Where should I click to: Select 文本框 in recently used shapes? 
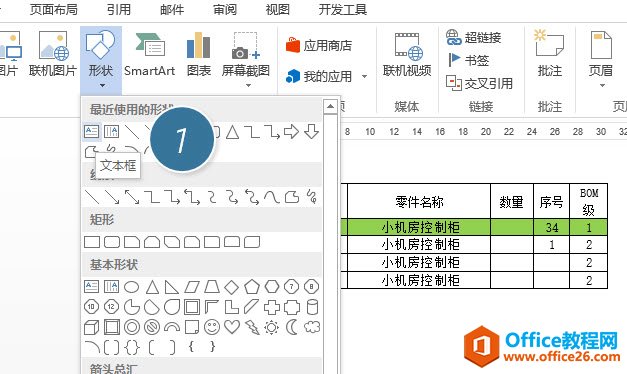(92, 131)
